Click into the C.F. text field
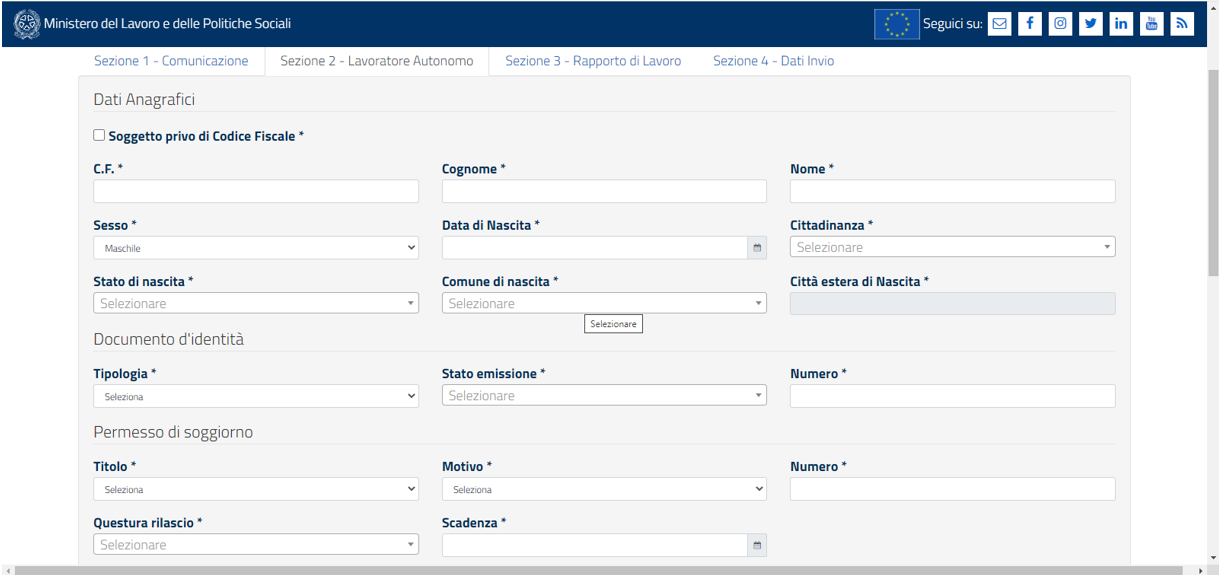Image resolution: width=1219 pixels, height=575 pixels. pyautogui.click(x=256, y=192)
